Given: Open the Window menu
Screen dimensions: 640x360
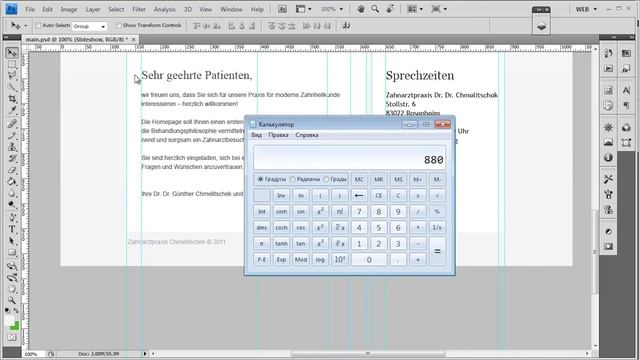Looking at the screenshot, I should 231,9.
